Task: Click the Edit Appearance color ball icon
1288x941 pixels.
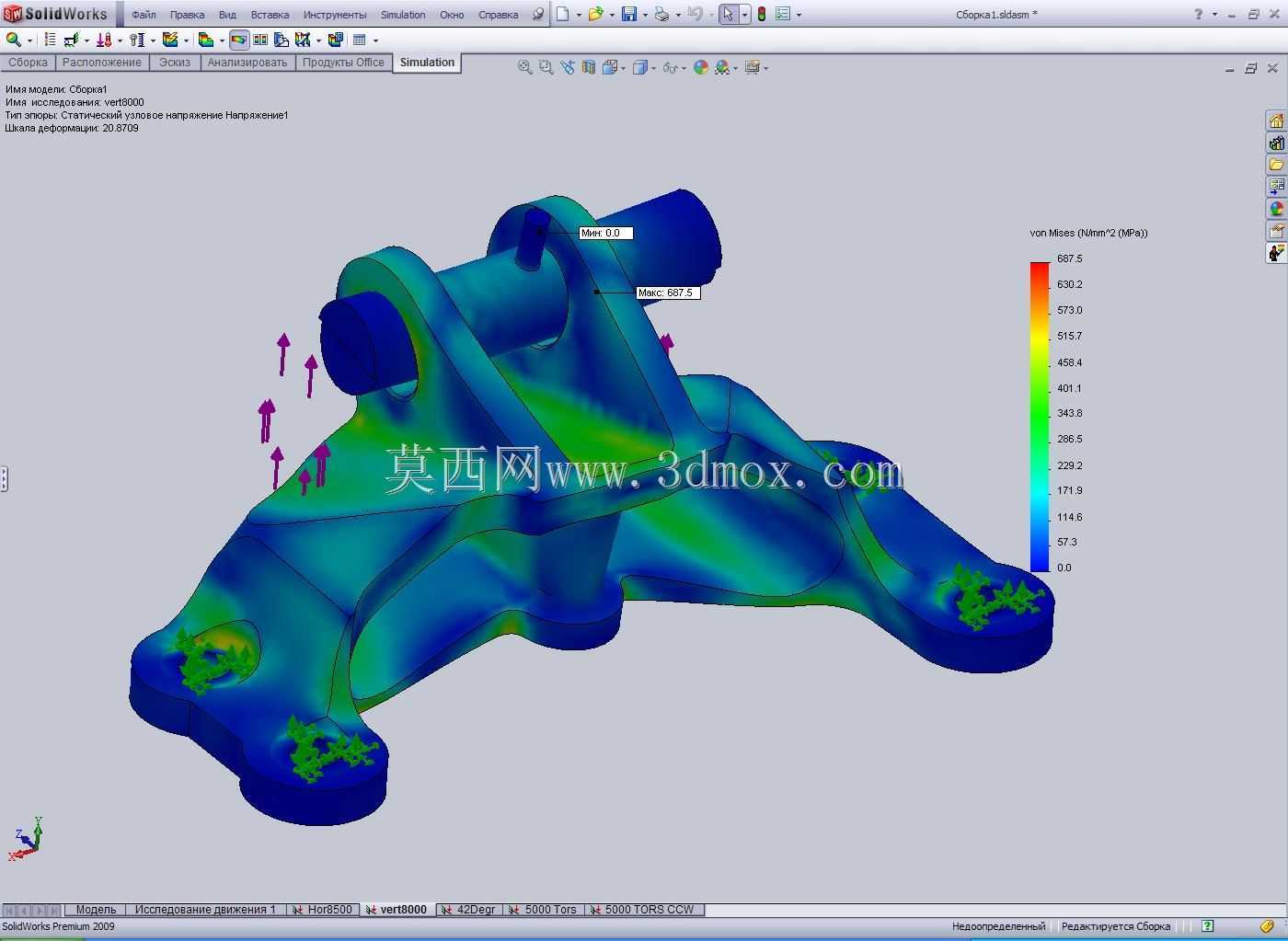Action: pos(701,67)
